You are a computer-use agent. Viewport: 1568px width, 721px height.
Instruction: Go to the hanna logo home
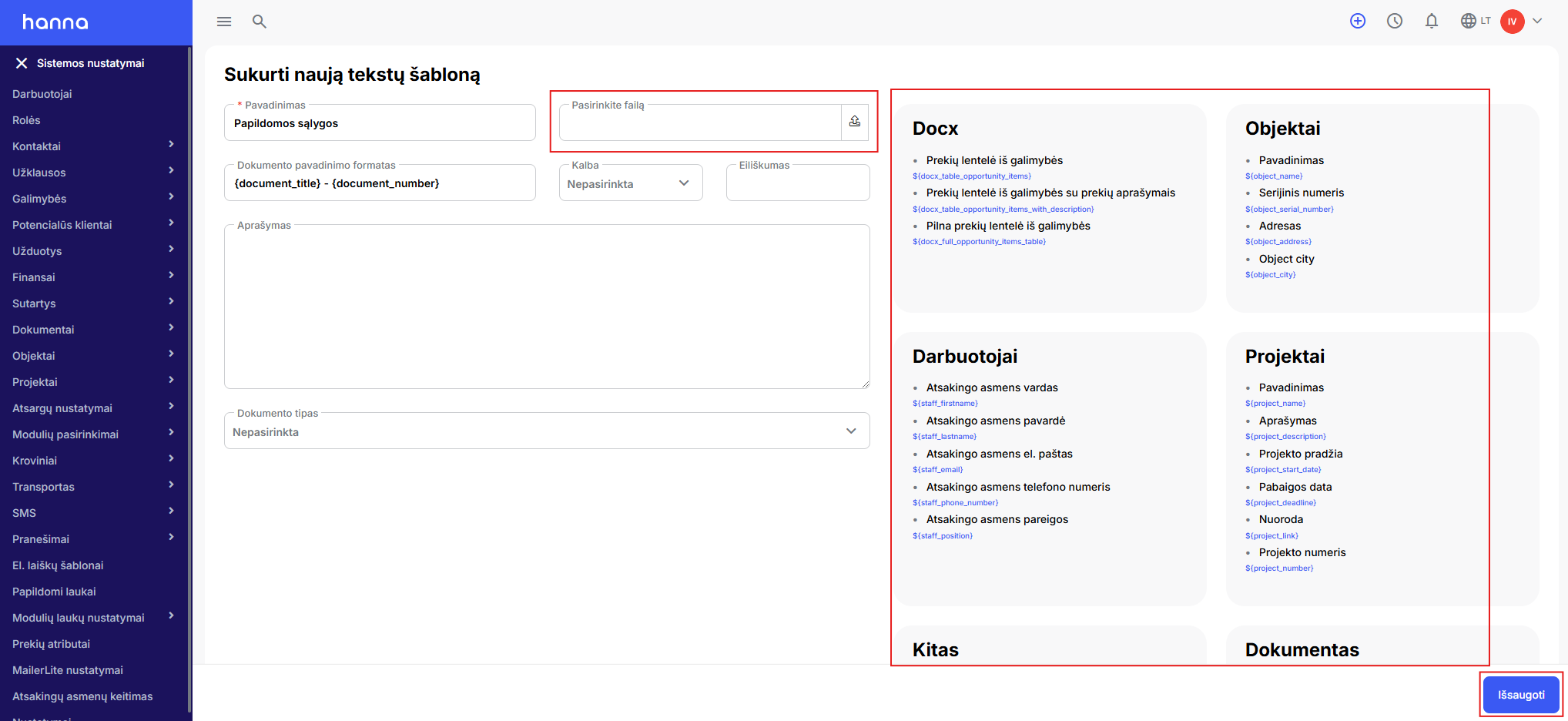coord(55,22)
